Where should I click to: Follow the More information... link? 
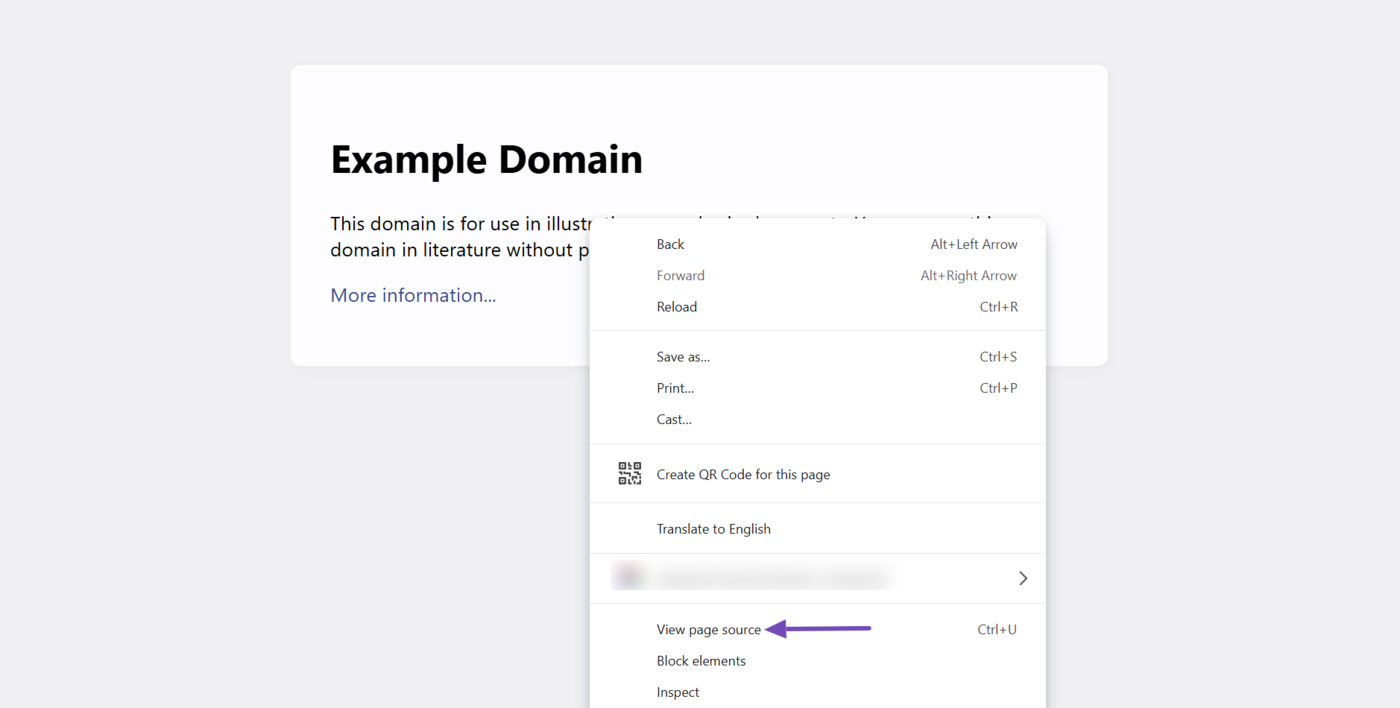(413, 295)
